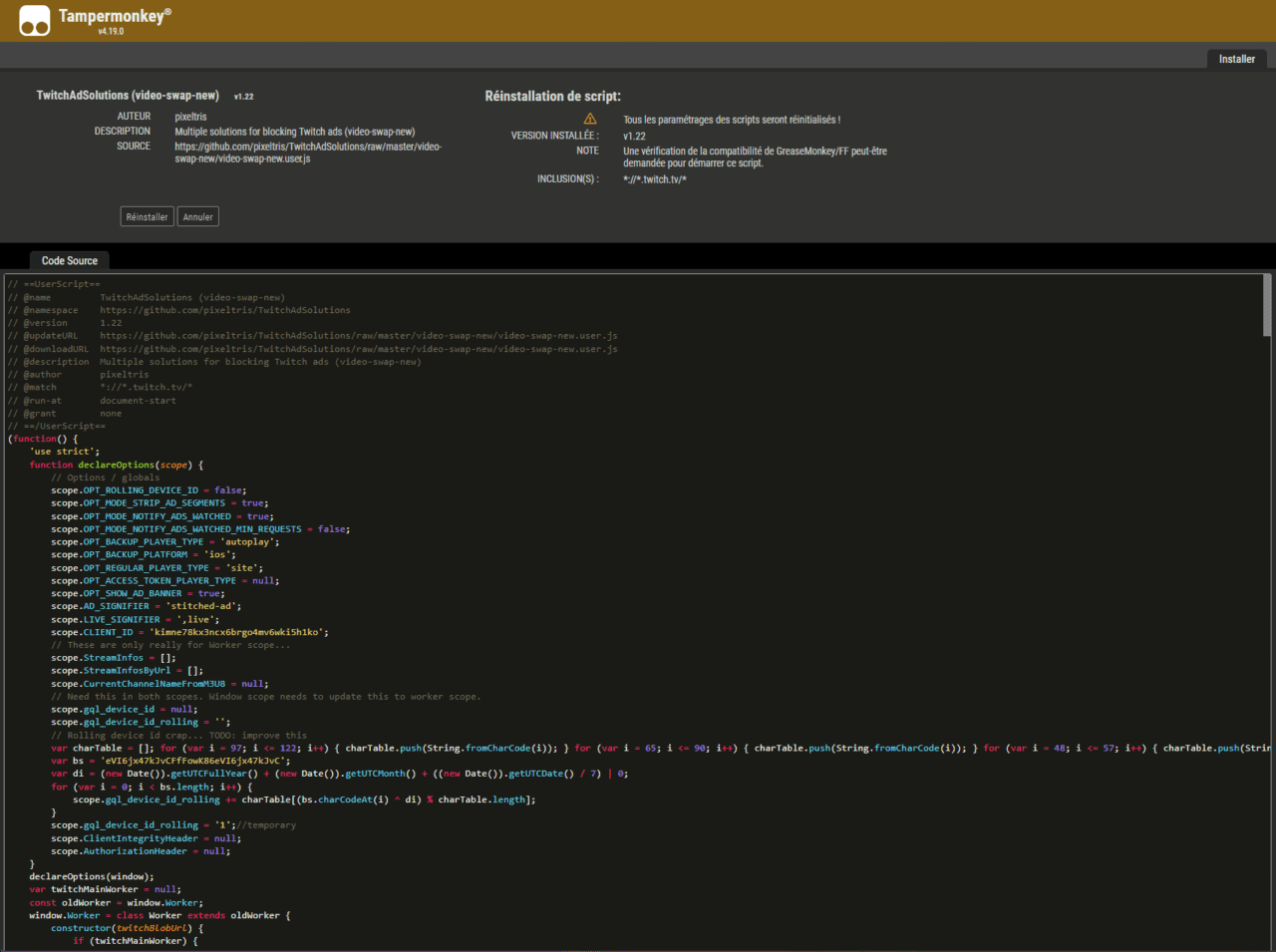Click the OPT_ROLLING_DEVICE_ID = false line

click(149, 490)
